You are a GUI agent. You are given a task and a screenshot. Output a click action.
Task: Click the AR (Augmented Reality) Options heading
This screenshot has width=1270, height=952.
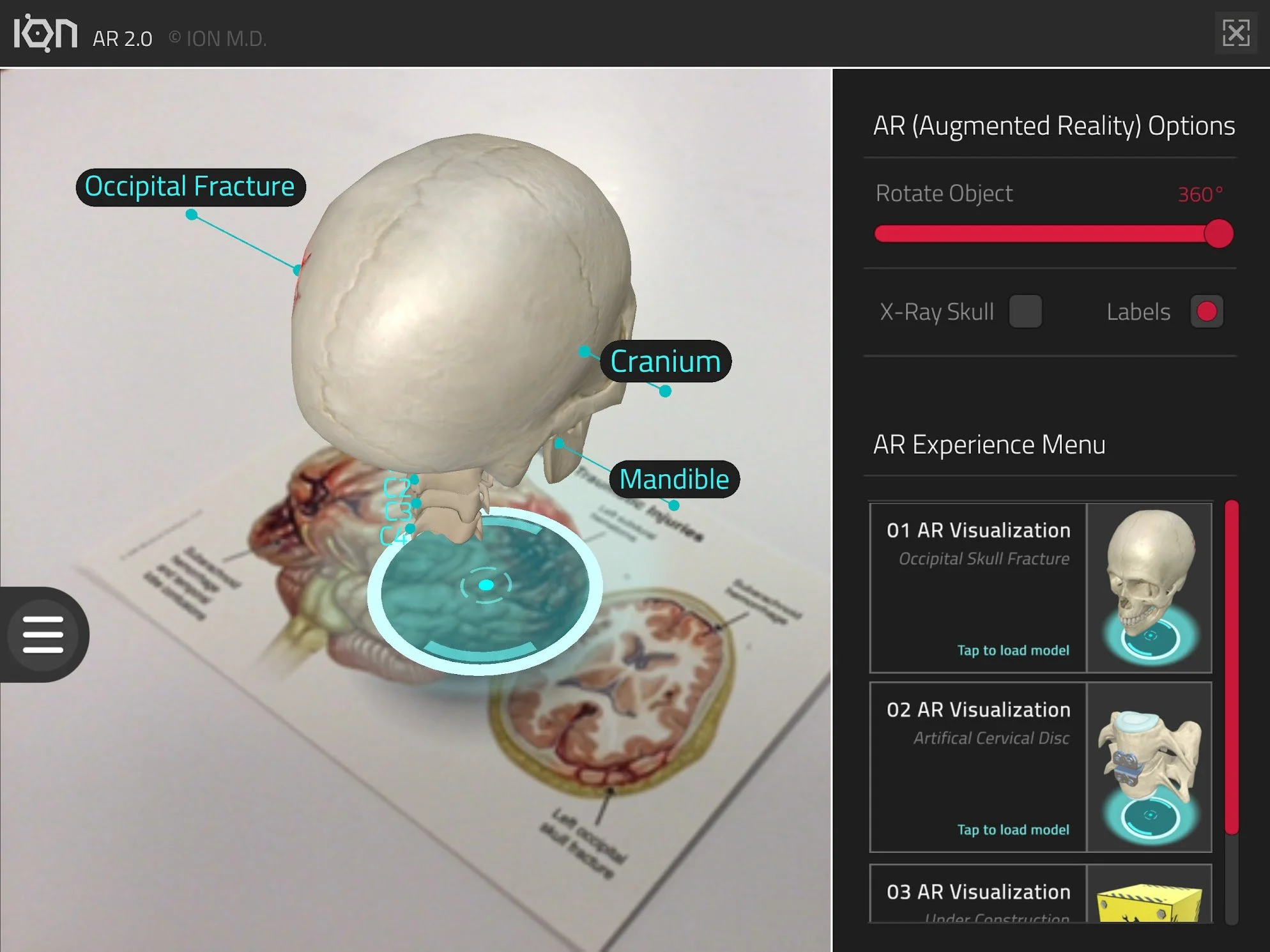pyautogui.click(x=1054, y=126)
